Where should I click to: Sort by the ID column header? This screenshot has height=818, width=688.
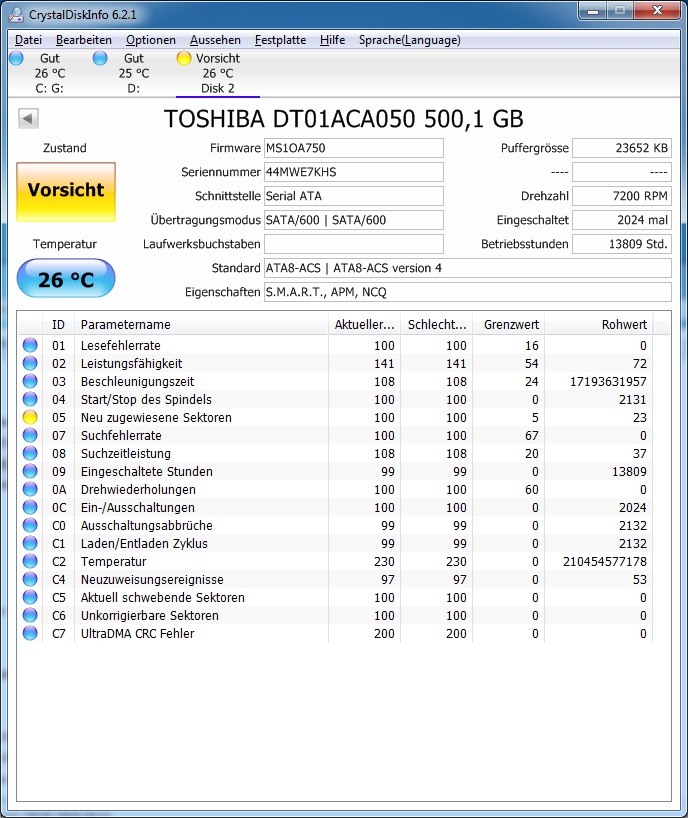click(58, 324)
